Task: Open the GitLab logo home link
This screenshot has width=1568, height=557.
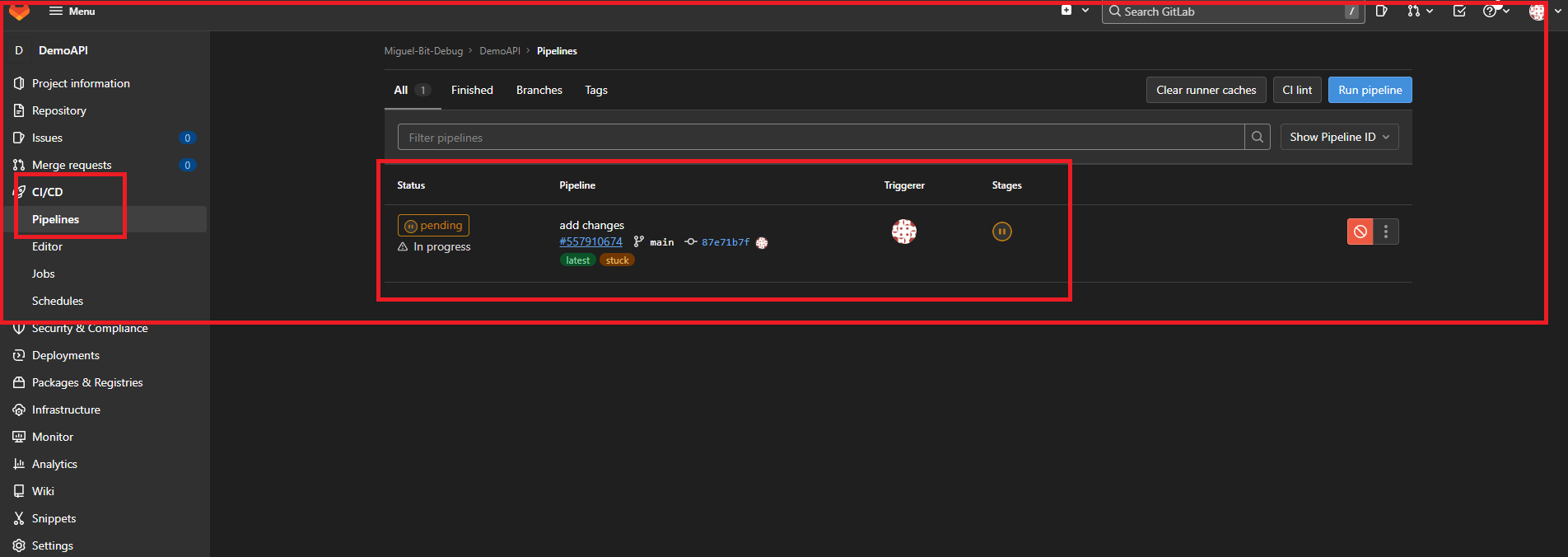Action: pyautogui.click(x=19, y=11)
